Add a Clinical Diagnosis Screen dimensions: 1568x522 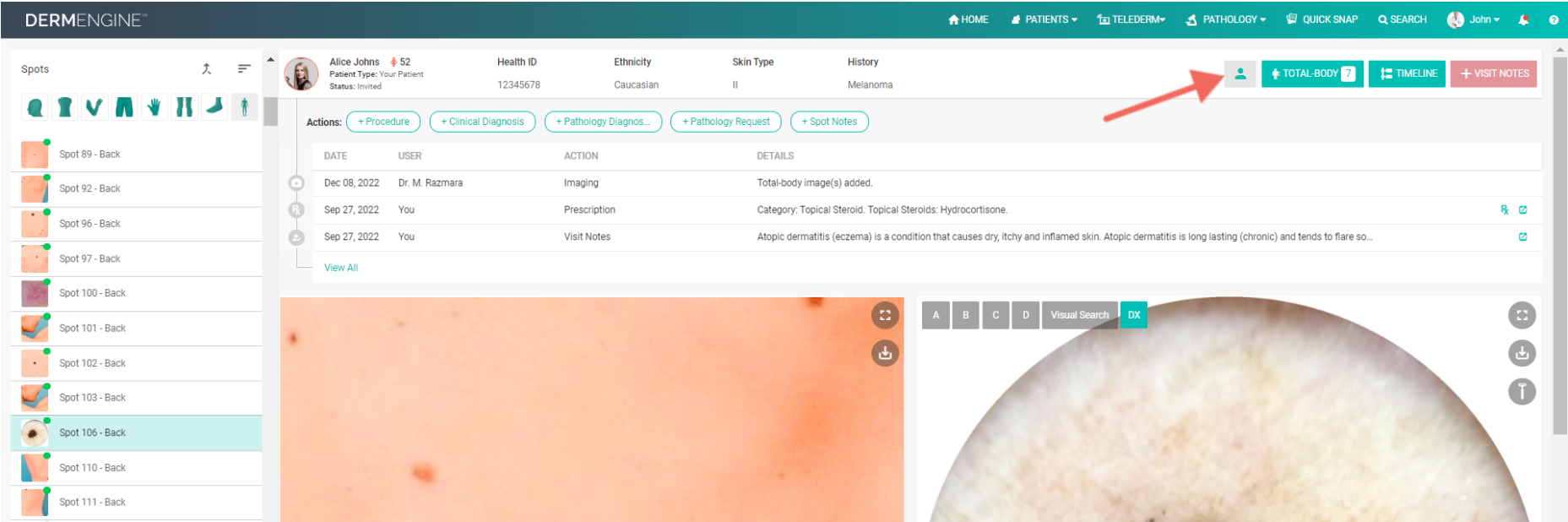click(482, 122)
